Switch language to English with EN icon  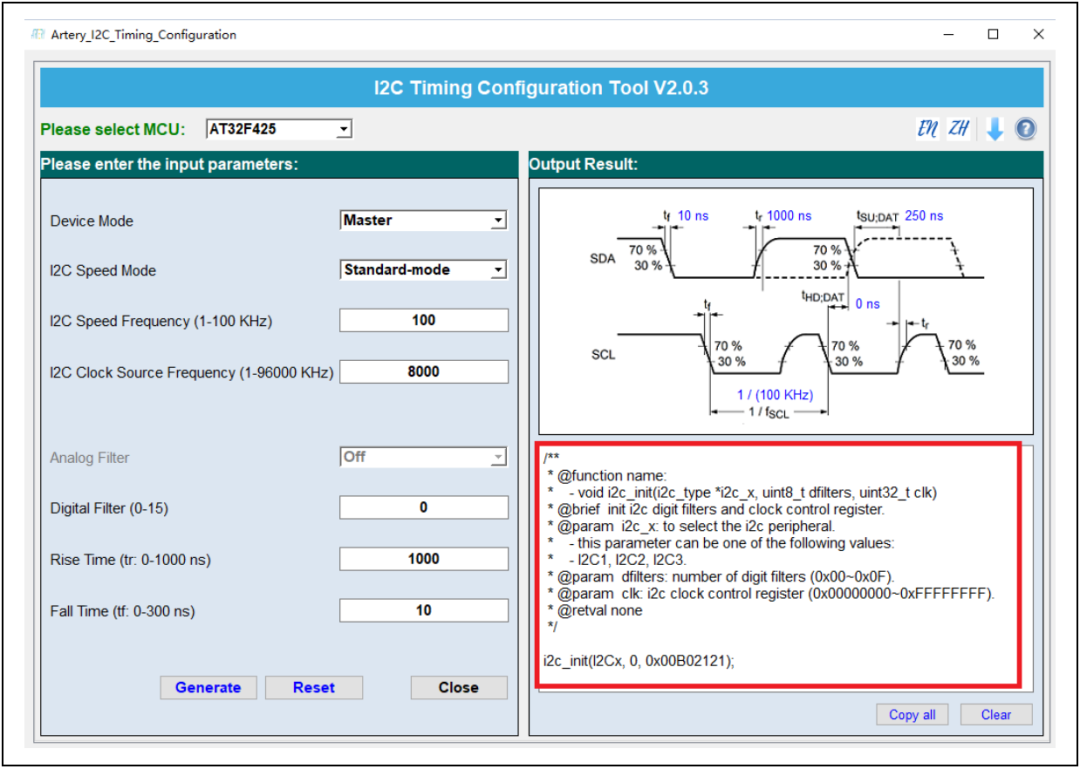click(x=927, y=129)
